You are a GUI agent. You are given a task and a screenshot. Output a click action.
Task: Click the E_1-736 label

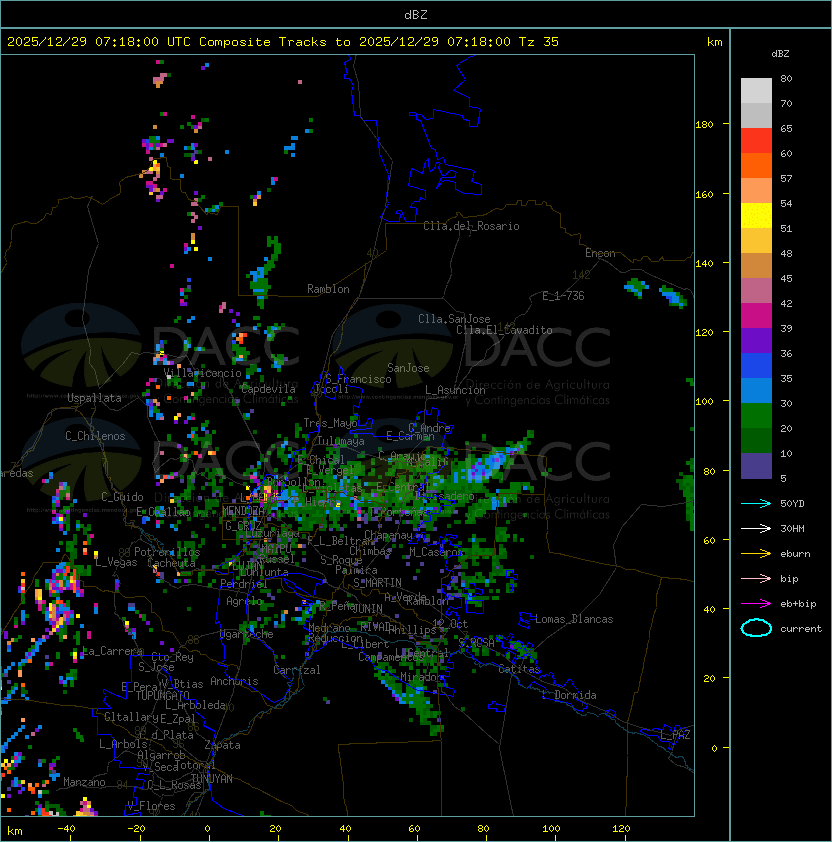(x=563, y=296)
